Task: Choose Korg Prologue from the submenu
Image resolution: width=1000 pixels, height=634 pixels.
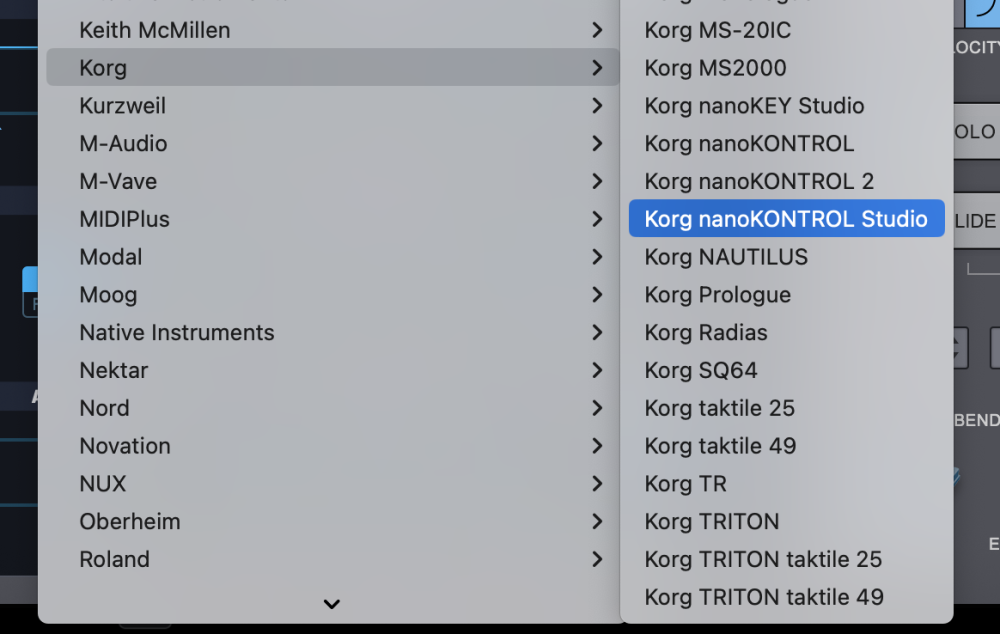Action: (x=717, y=295)
